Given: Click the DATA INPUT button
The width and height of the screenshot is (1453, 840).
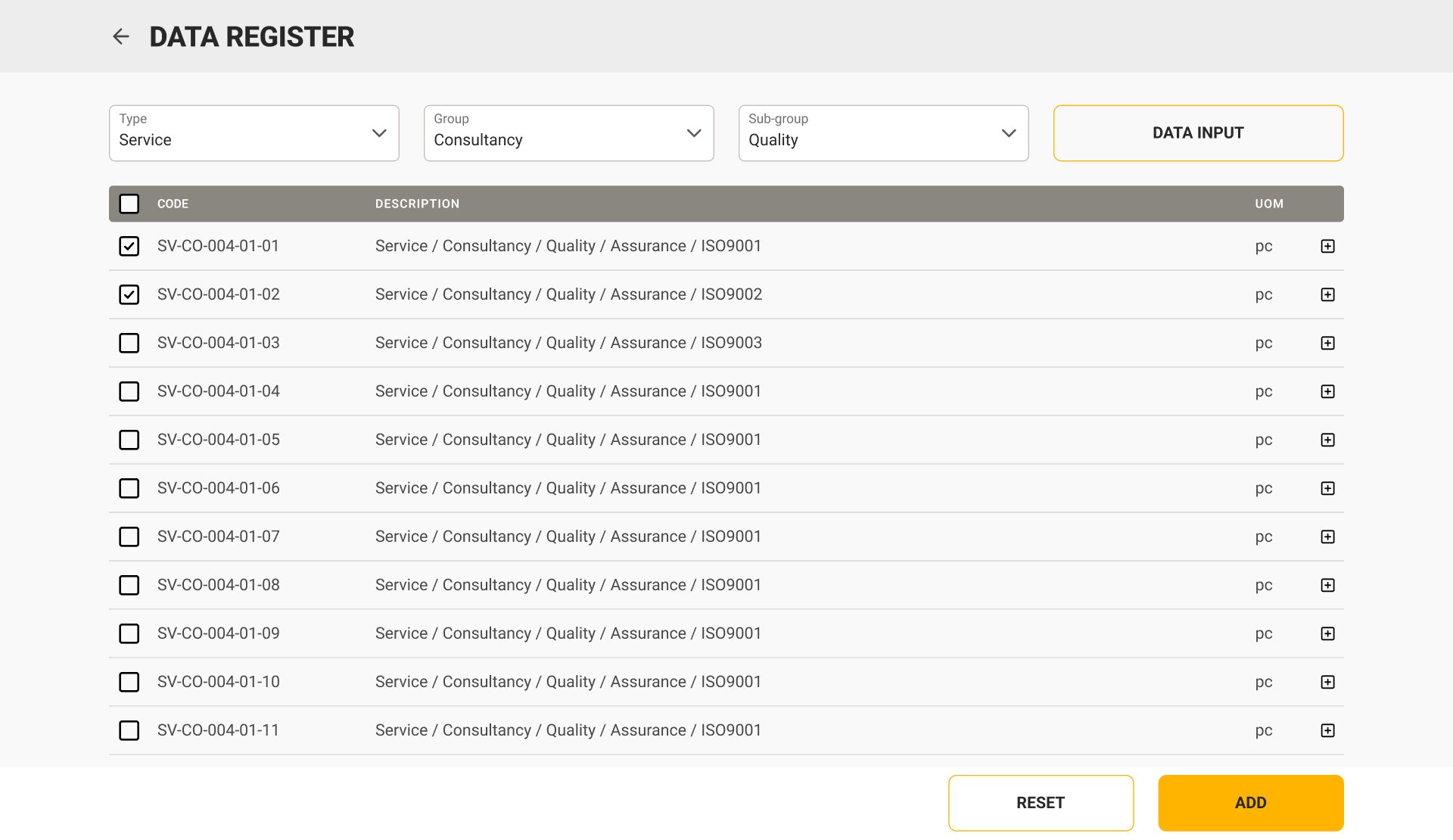Looking at the screenshot, I should [x=1199, y=133].
